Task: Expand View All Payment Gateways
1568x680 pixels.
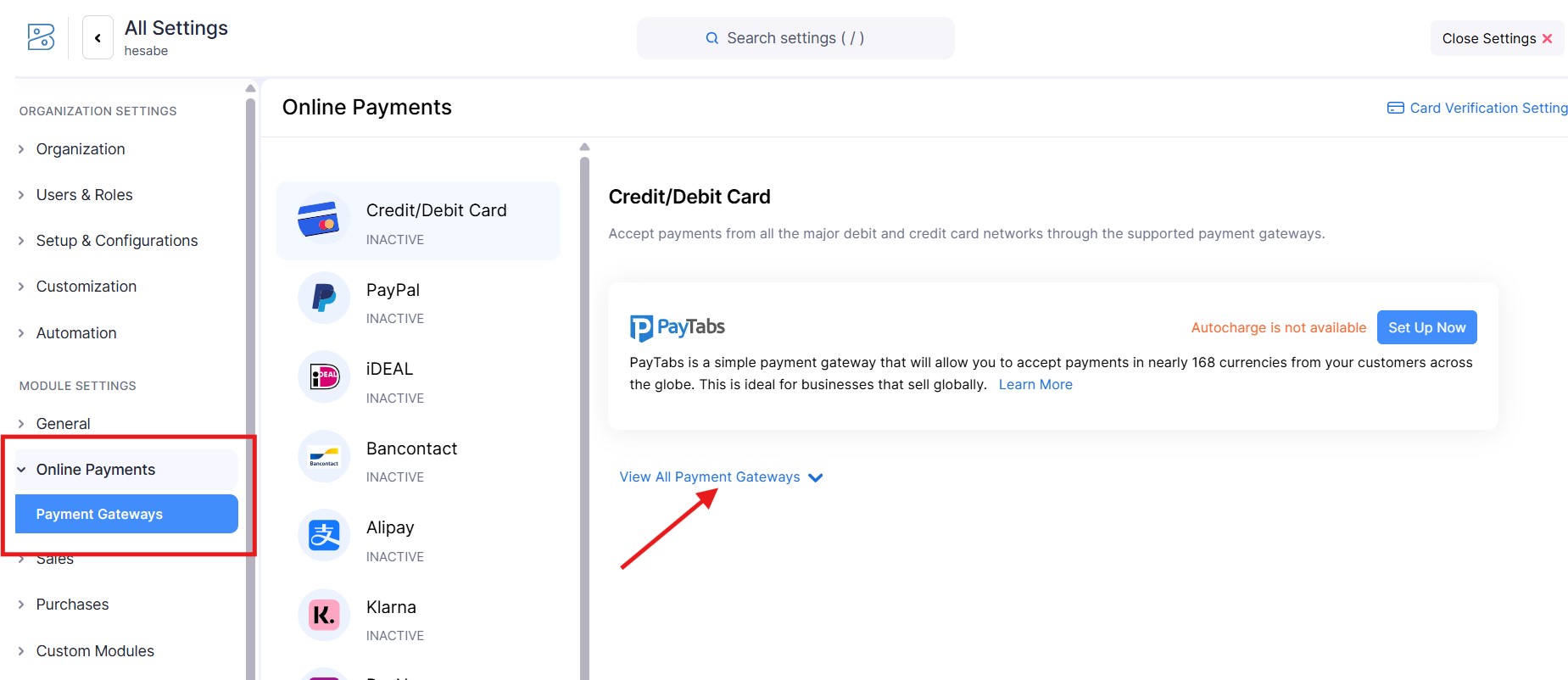Action: [721, 477]
